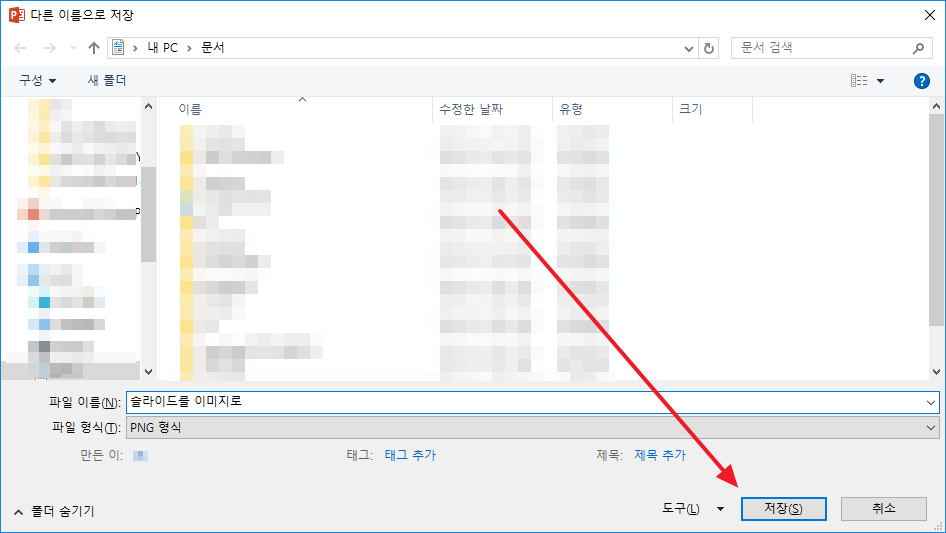Open the 구성 menu
Viewport: 946px width, 533px height.
pos(37,80)
